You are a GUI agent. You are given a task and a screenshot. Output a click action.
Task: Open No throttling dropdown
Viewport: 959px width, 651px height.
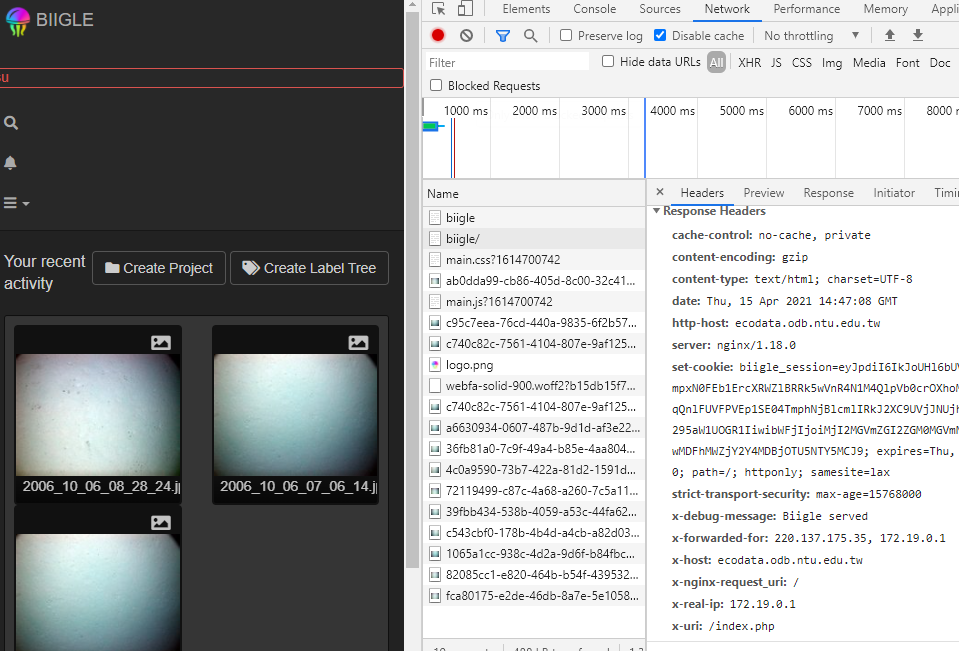[811, 35]
